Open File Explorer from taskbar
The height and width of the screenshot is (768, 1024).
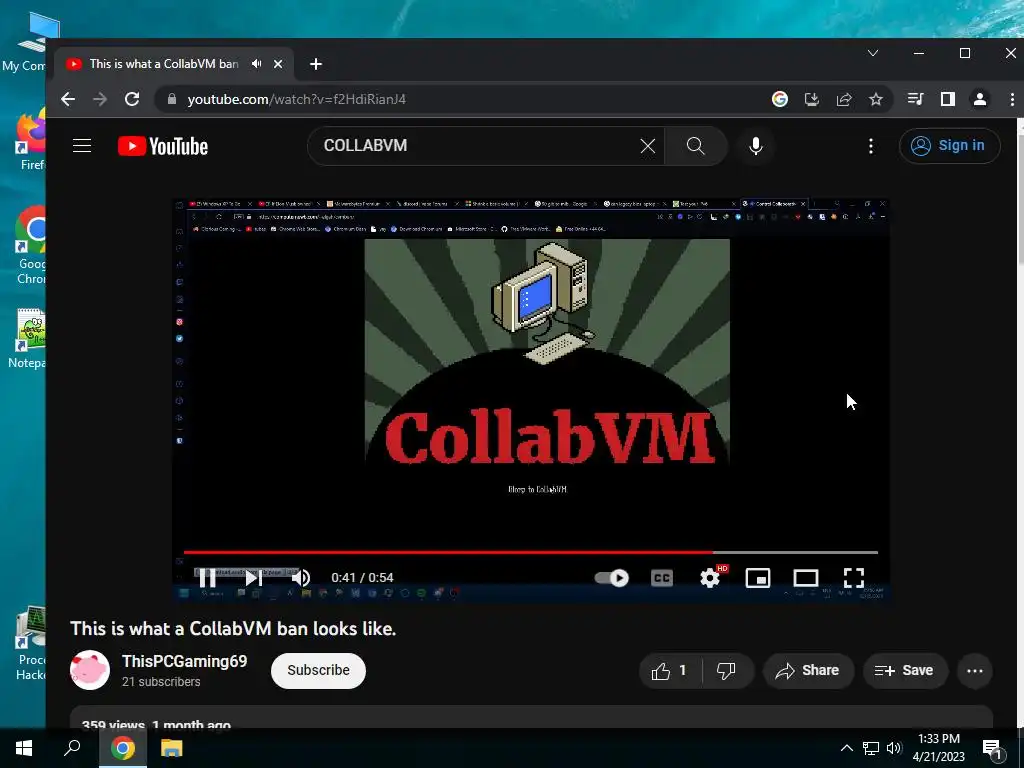pyautogui.click(x=171, y=748)
